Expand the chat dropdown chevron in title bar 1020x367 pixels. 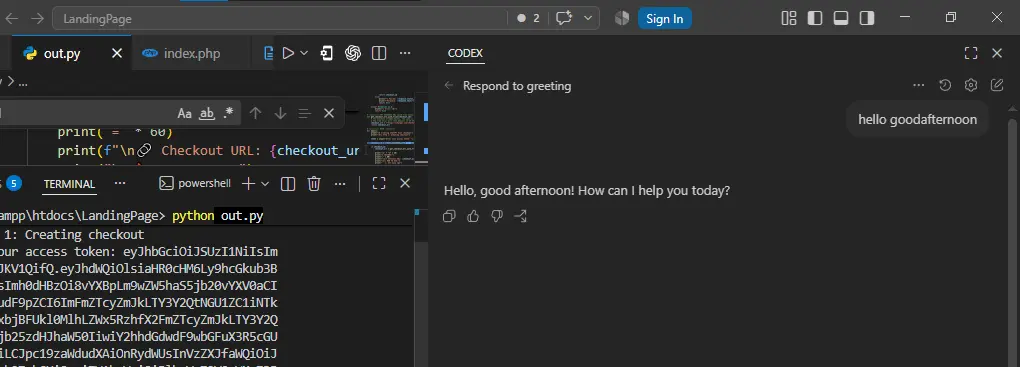588,18
